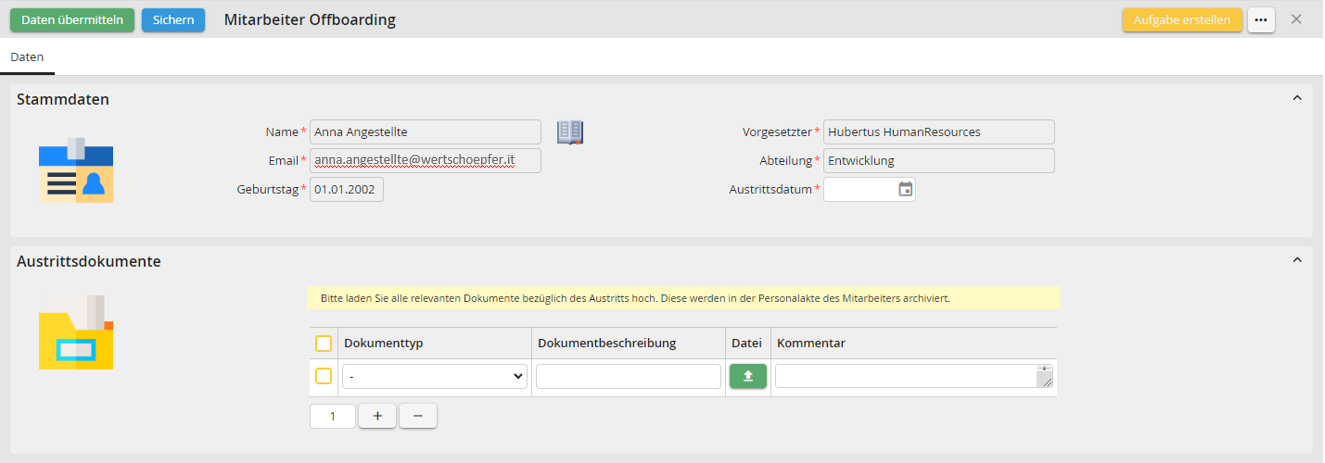
Task: Open the address book icon beside Name
Action: pyautogui.click(x=570, y=132)
